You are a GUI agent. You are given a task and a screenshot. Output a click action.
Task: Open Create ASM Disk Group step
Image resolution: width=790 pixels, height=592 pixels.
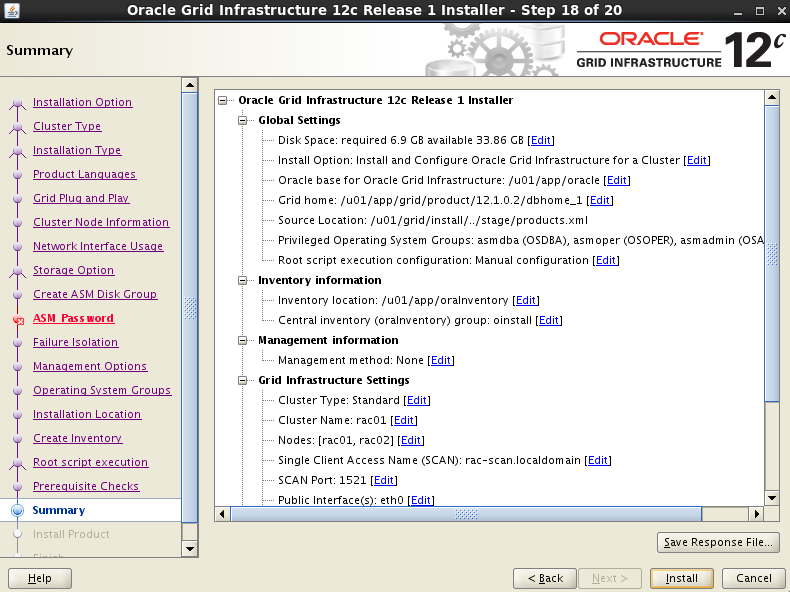coord(95,294)
